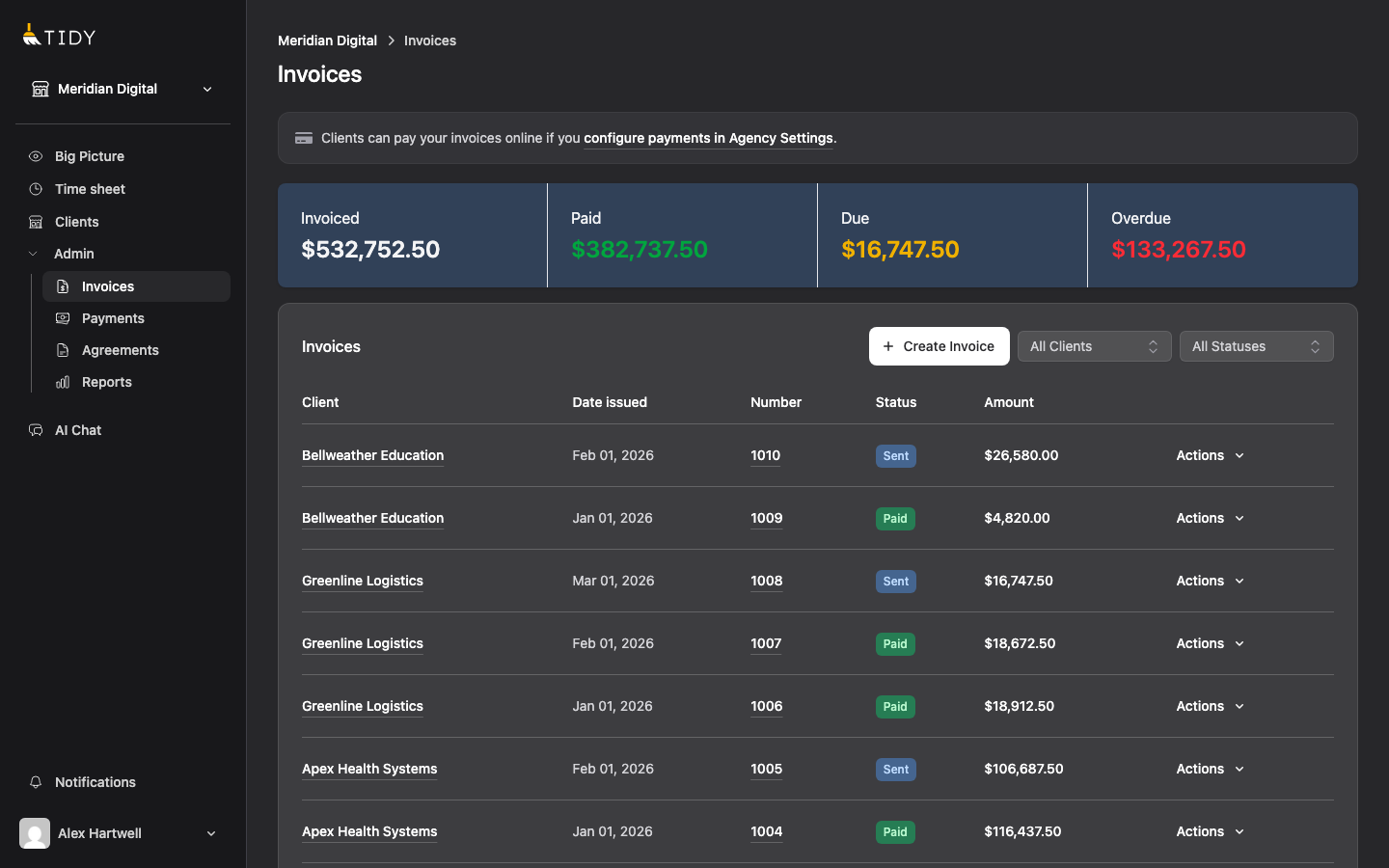Open Actions for invoice 1008
This screenshot has height=868, width=1389.
click(x=1209, y=581)
